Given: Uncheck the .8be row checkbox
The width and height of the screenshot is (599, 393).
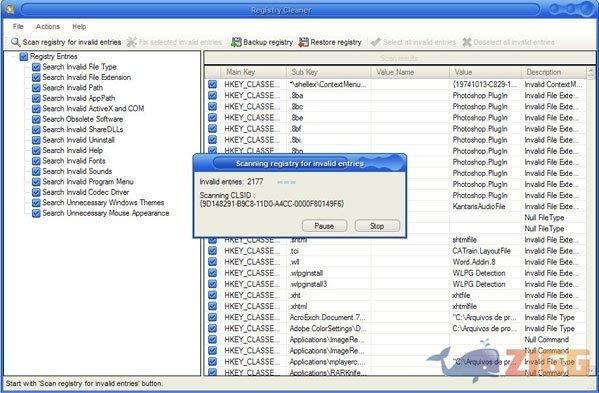Looking at the screenshot, I should 212,118.
